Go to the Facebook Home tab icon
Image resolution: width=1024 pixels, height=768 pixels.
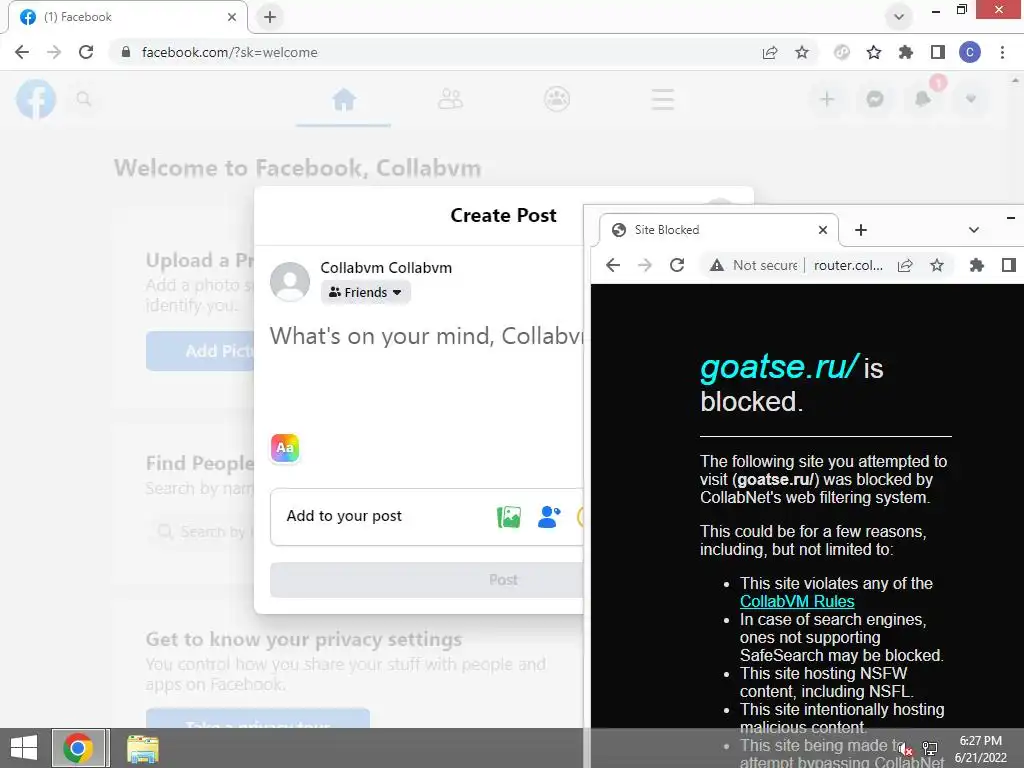click(x=344, y=100)
